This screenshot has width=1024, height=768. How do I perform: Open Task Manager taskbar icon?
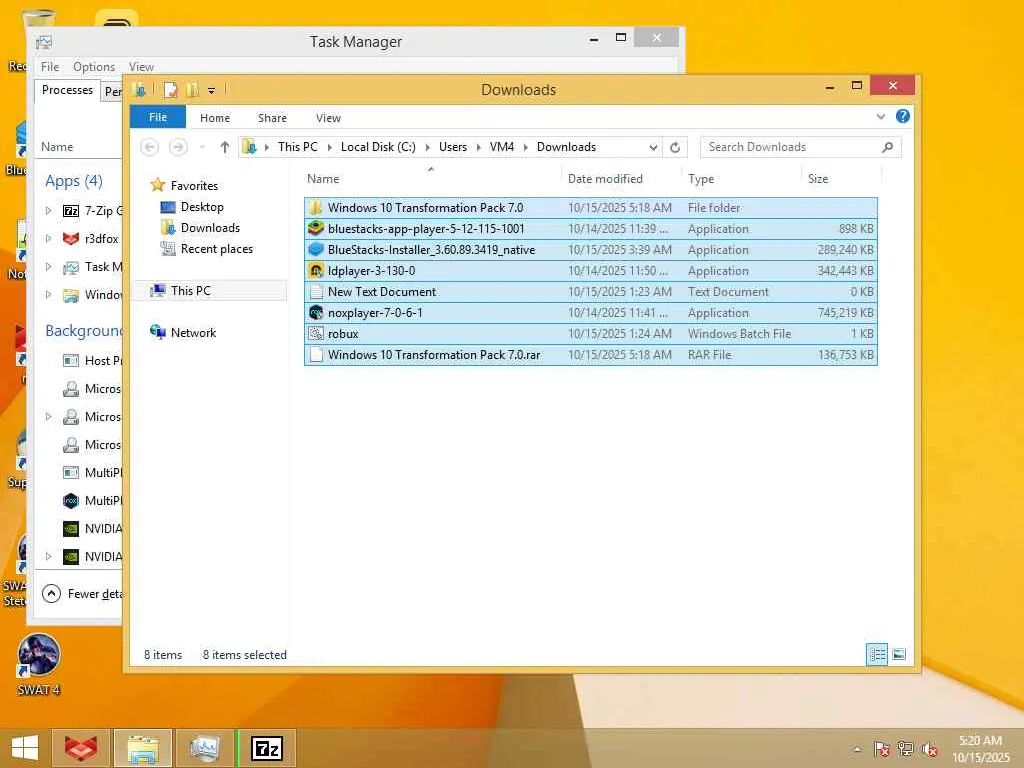click(204, 748)
